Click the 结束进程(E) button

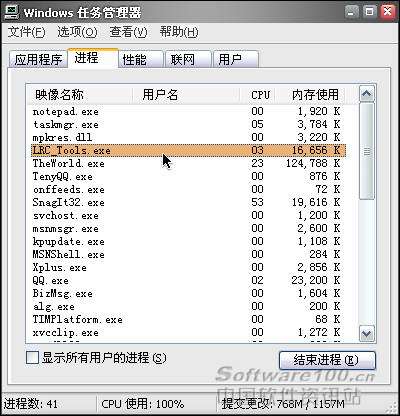pos(327,360)
